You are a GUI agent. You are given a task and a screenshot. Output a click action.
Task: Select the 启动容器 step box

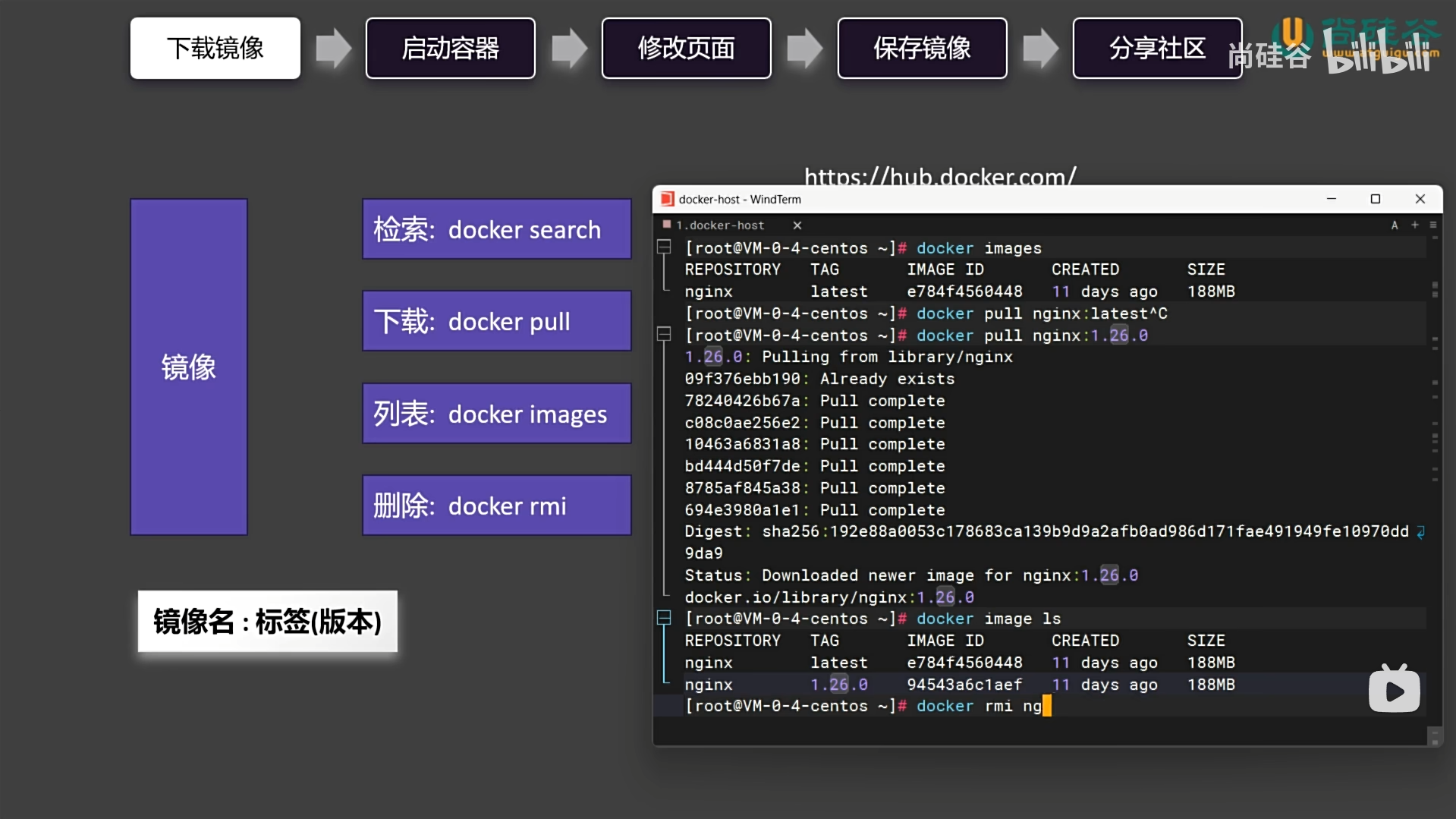tap(451, 48)
